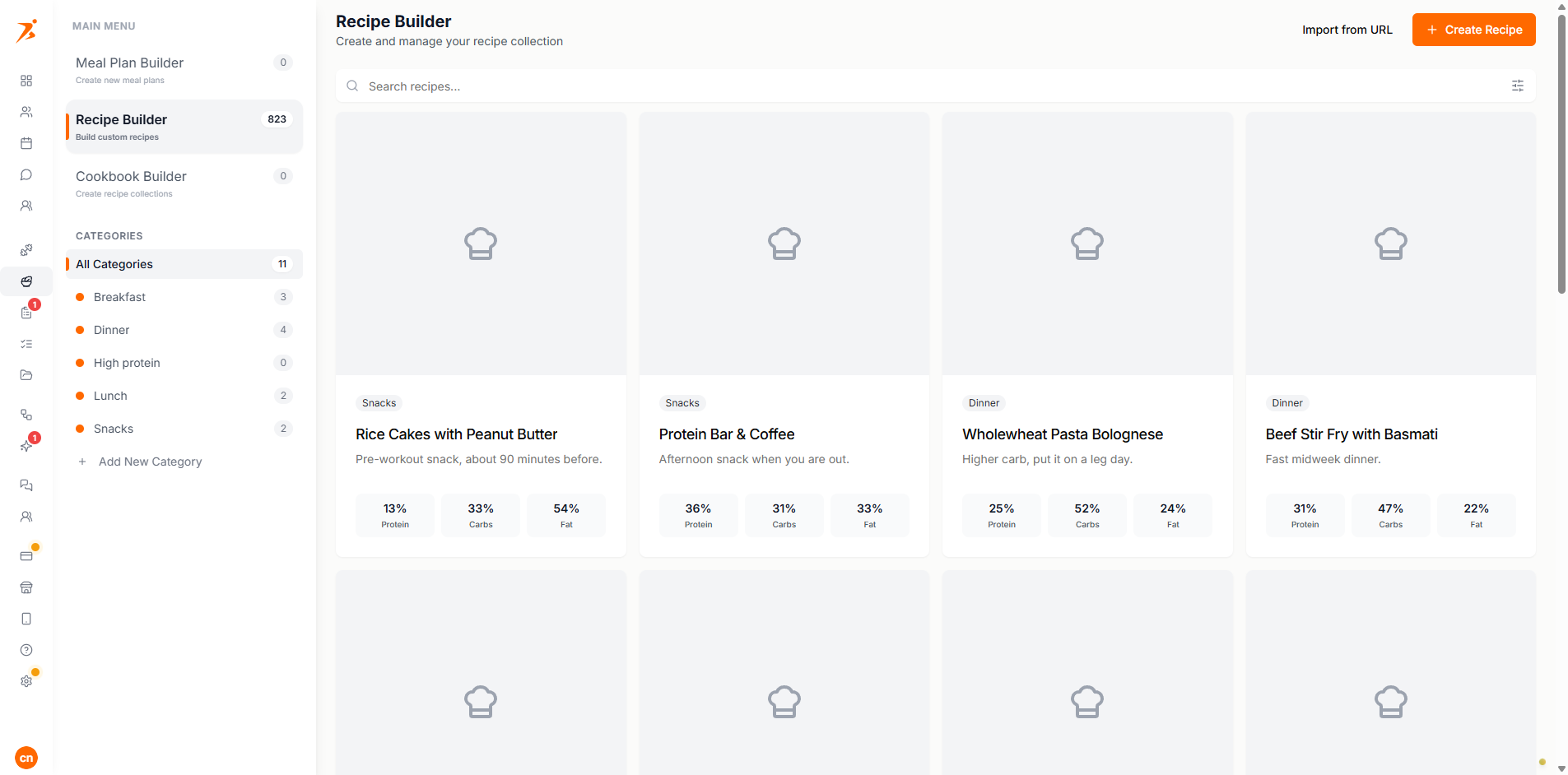This screenshot has width=1568, height=775.
Task: Open the dumbbell workouts icon
Action: pyautogui.click(x=26, y=250)
